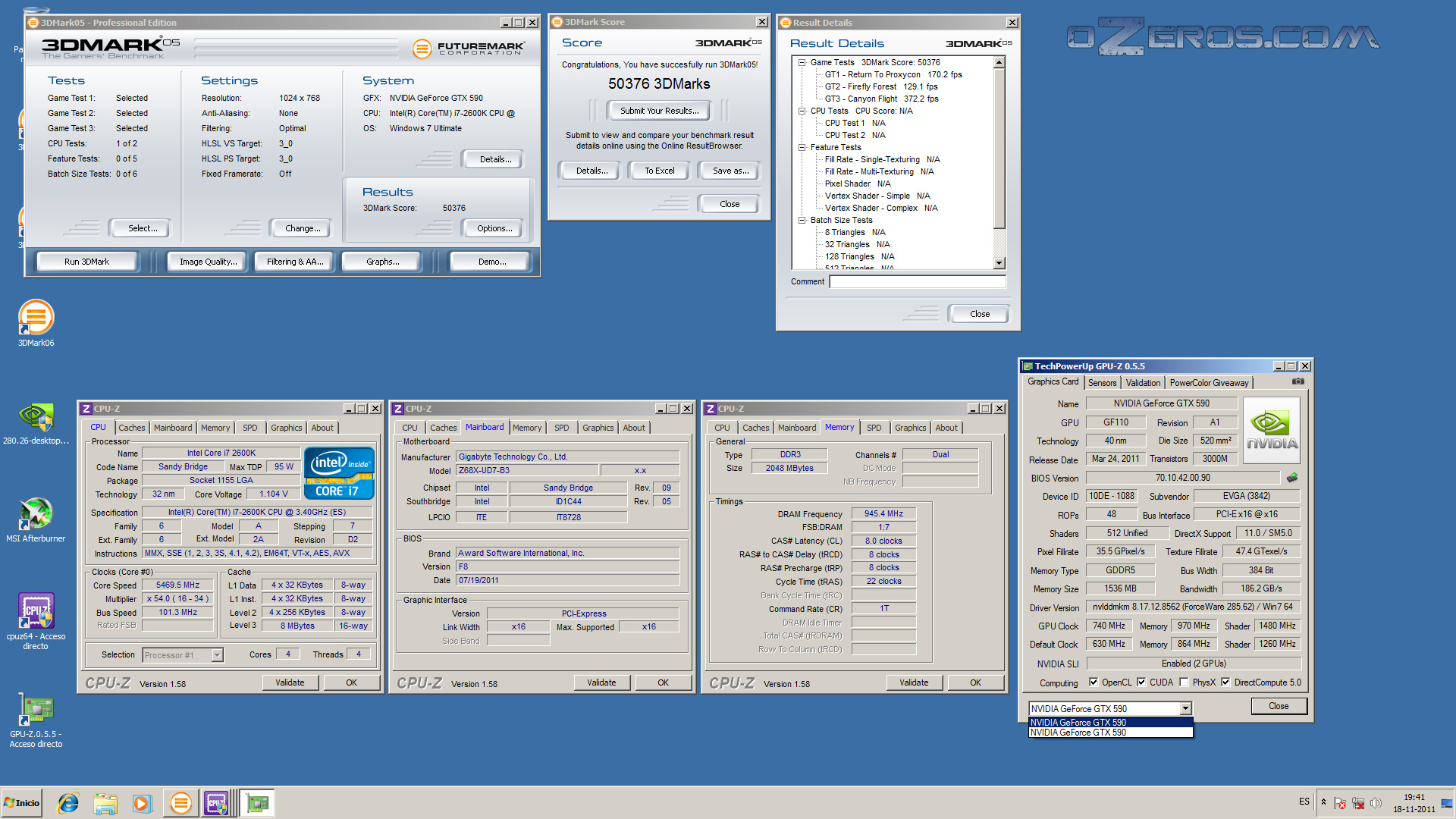Screen dimensions: 1456x819
Task: Click the Show Desktop icon in the tray
Action: (x=1447, y=803)
